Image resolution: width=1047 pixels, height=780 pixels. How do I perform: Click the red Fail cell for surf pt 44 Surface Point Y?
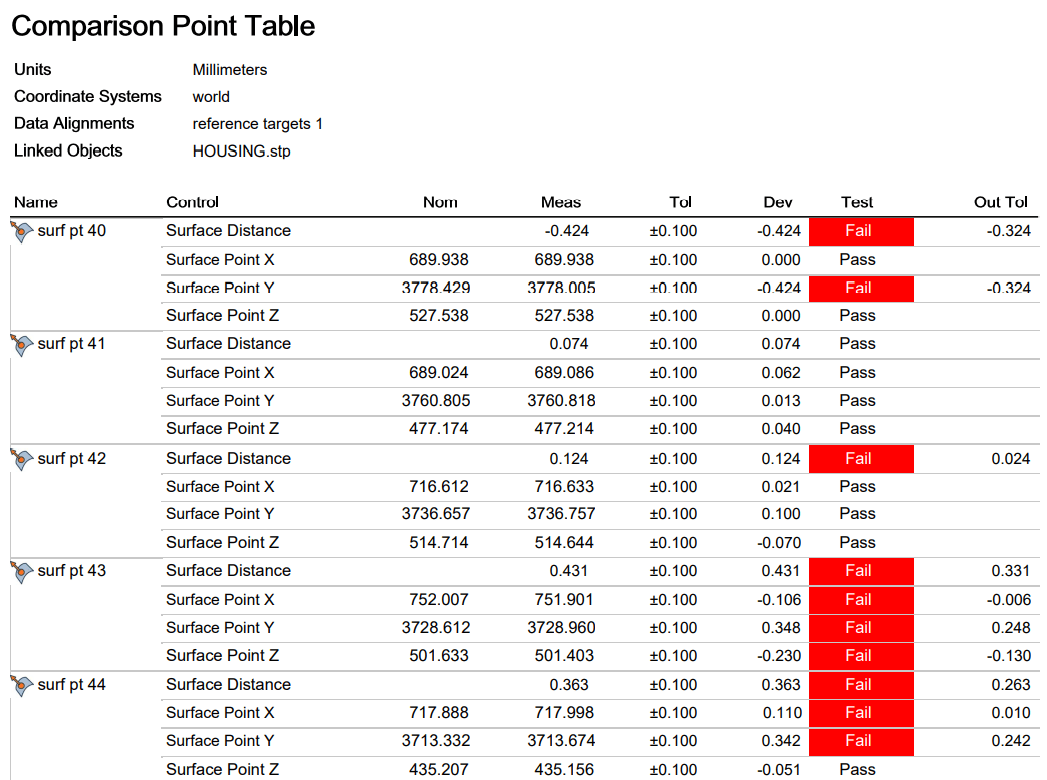point(861,741)
